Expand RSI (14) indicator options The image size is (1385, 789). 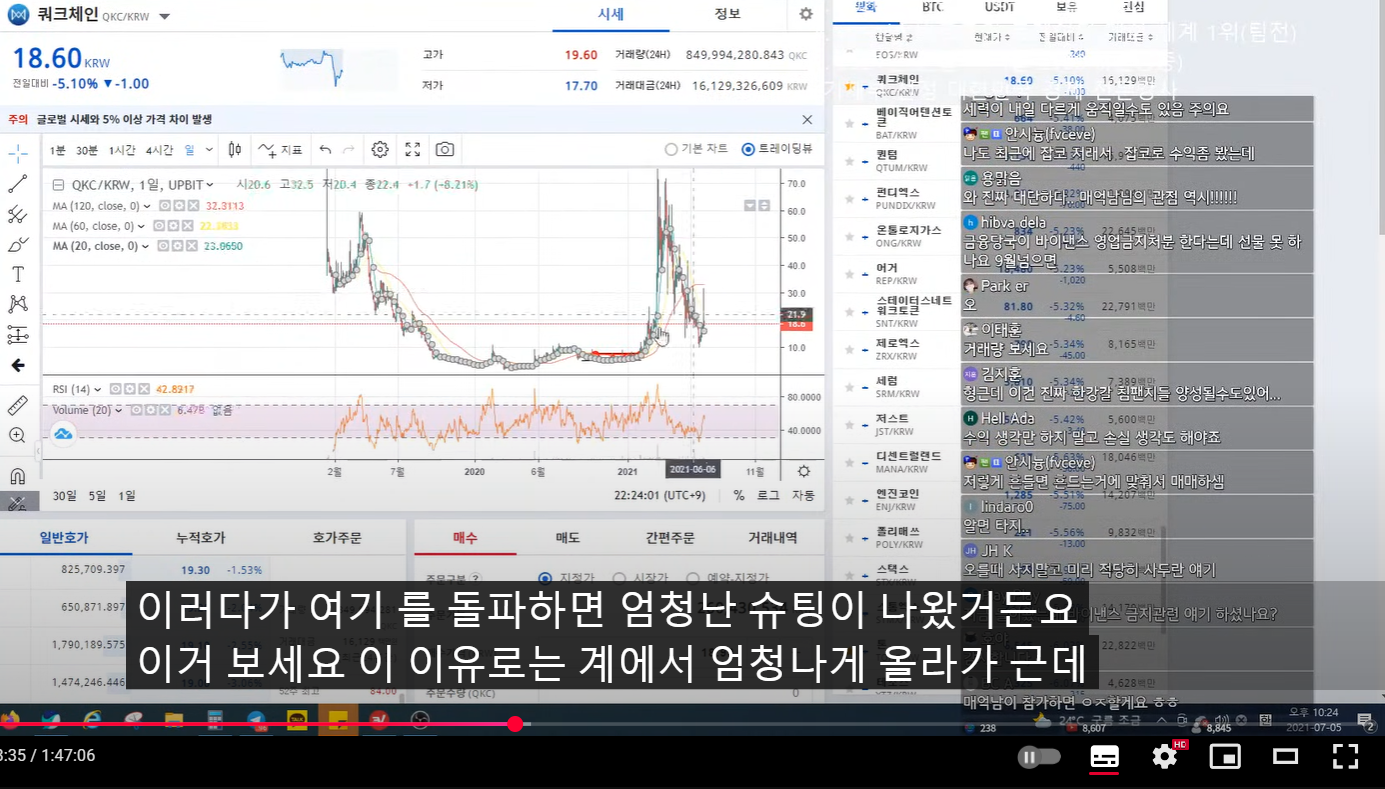(99, 389)
